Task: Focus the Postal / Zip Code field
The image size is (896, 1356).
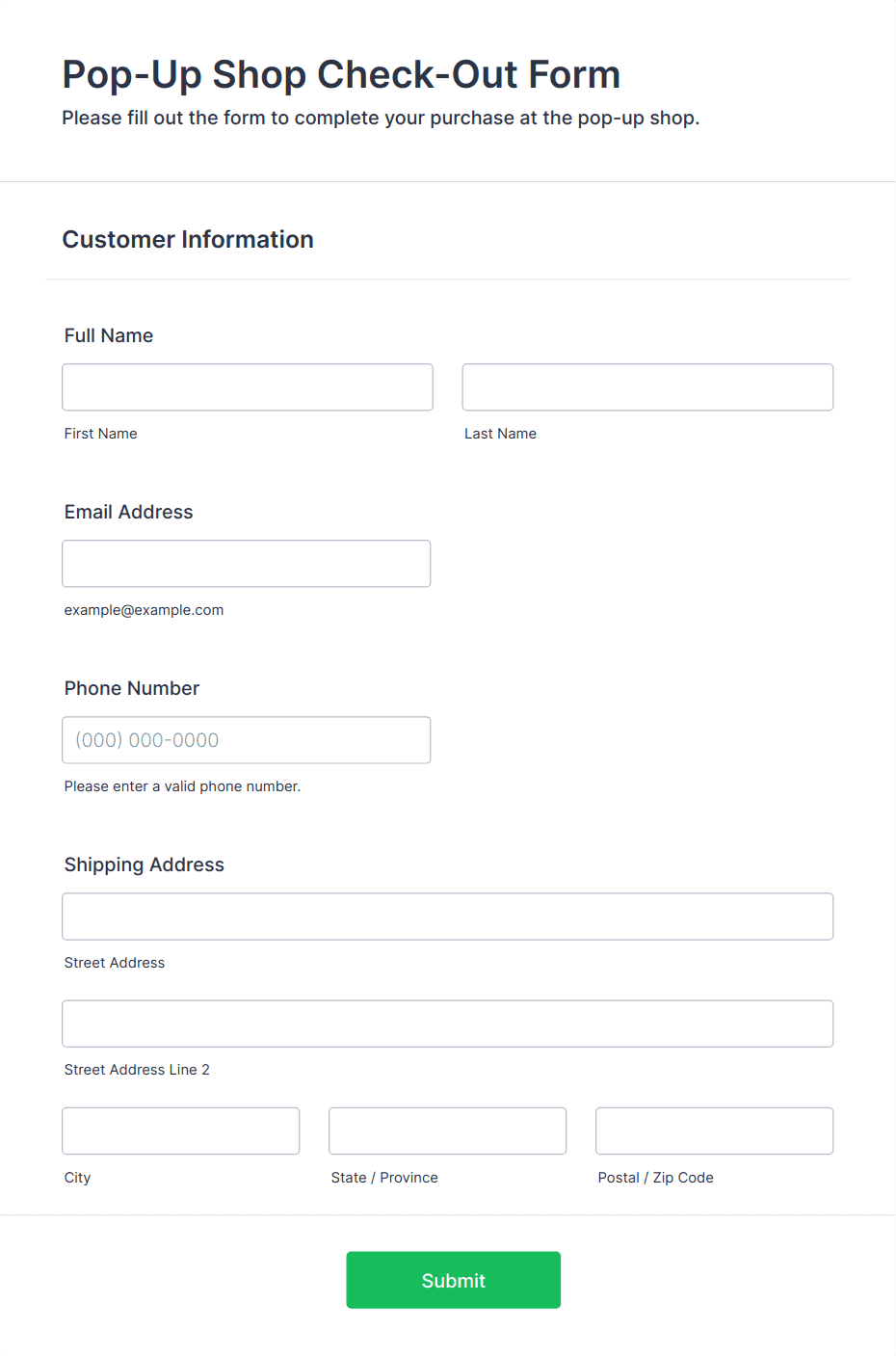Action: [x=715, y=1130]
